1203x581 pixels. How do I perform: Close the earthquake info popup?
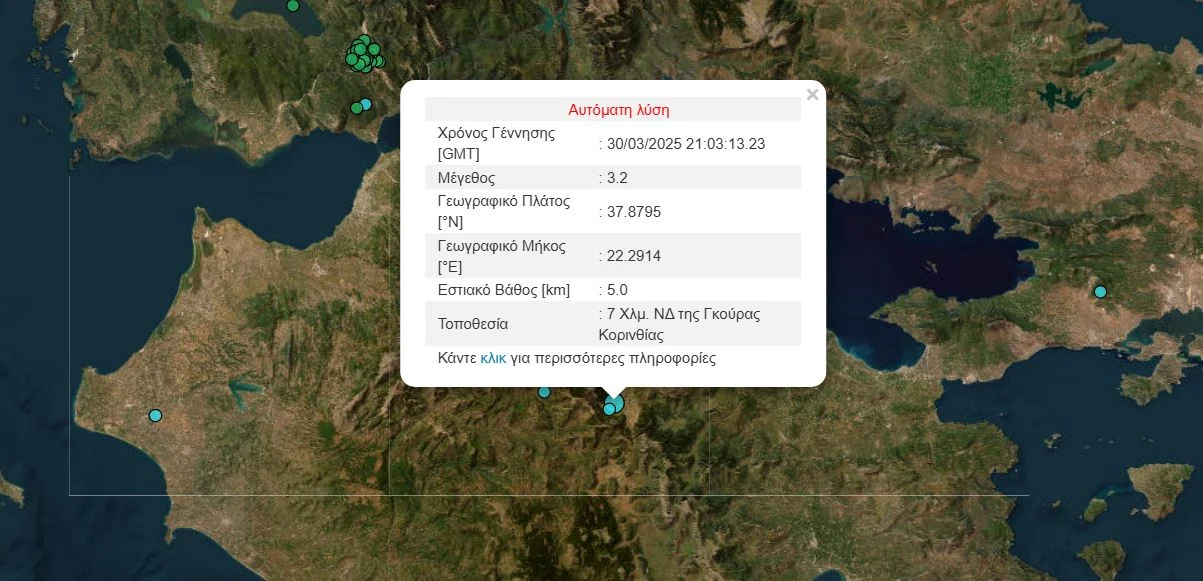812,95
